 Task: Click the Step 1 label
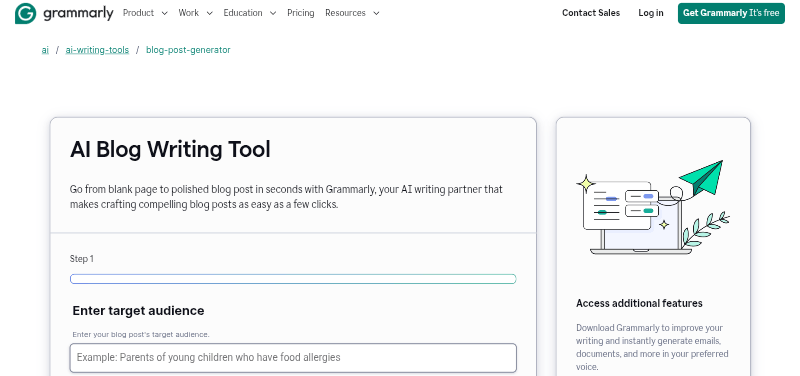(82, 259)
